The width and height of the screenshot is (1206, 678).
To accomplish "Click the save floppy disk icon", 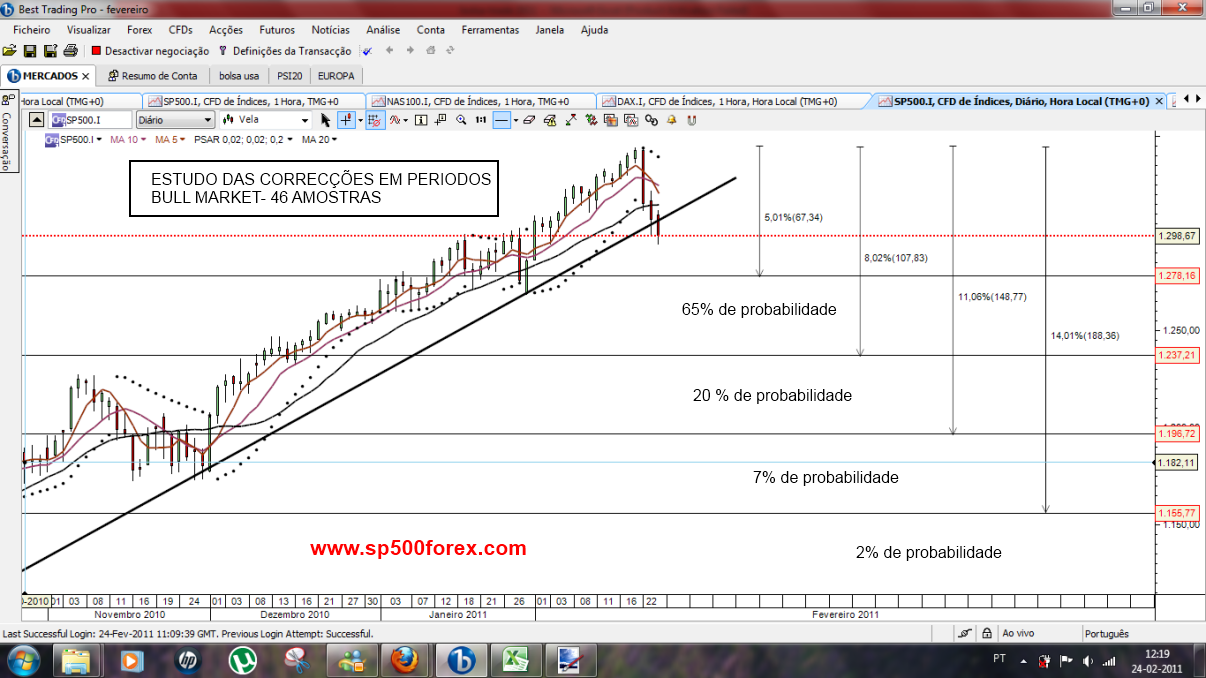I will click(30, 50).
